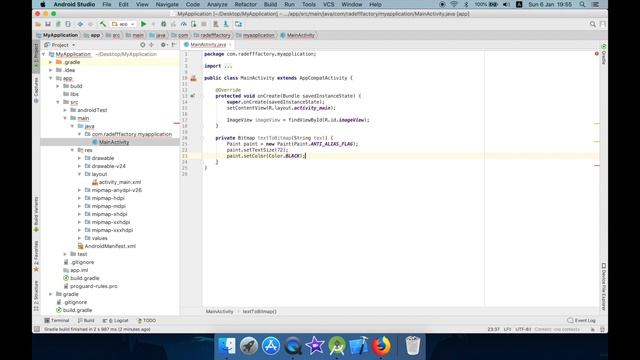Select mipmap-xxxhdpi folder

tap(112, 230)
